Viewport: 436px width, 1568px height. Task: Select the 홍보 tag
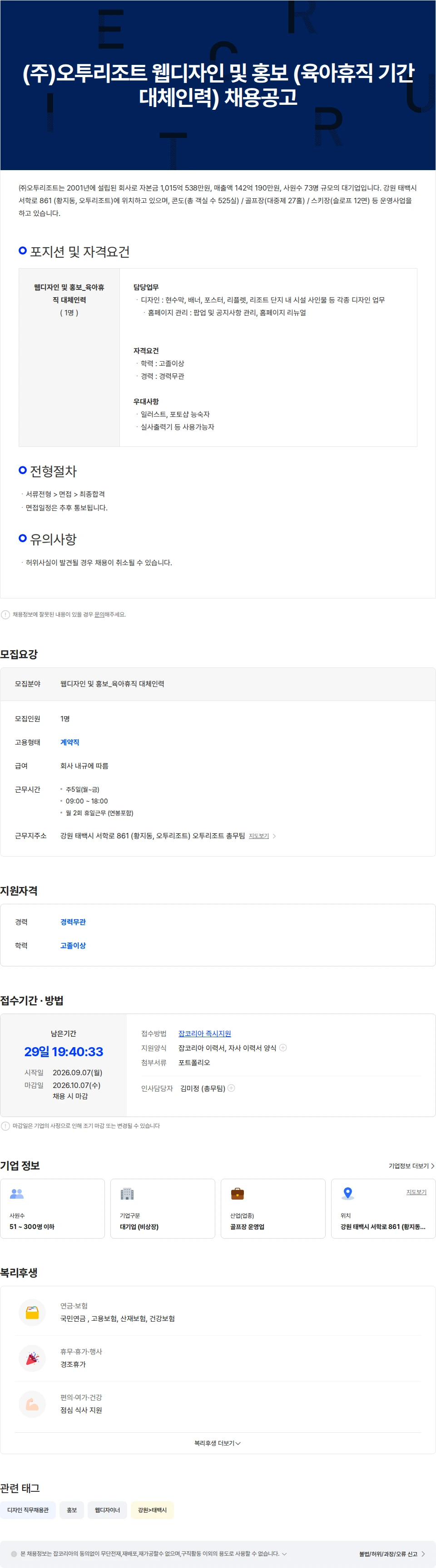pos(72,1509)
